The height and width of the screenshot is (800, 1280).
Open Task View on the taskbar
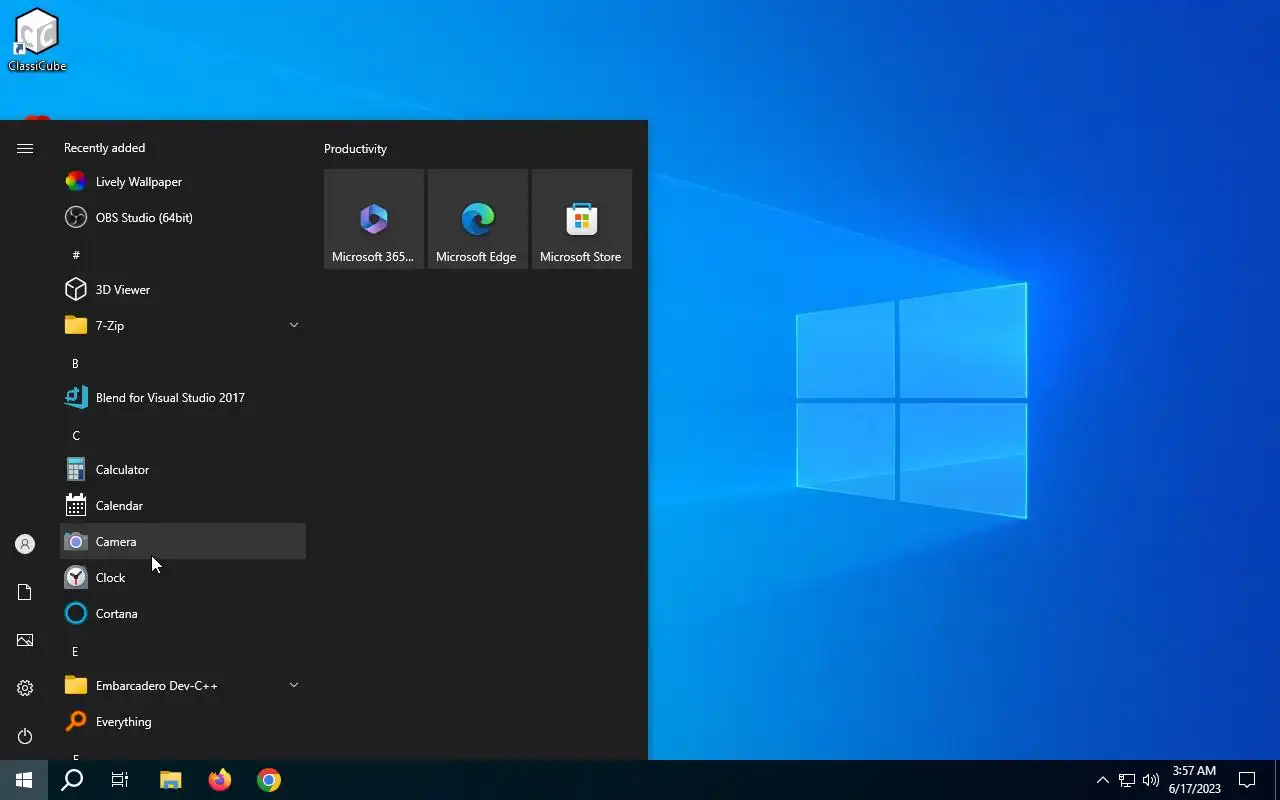tap(120, 780)
